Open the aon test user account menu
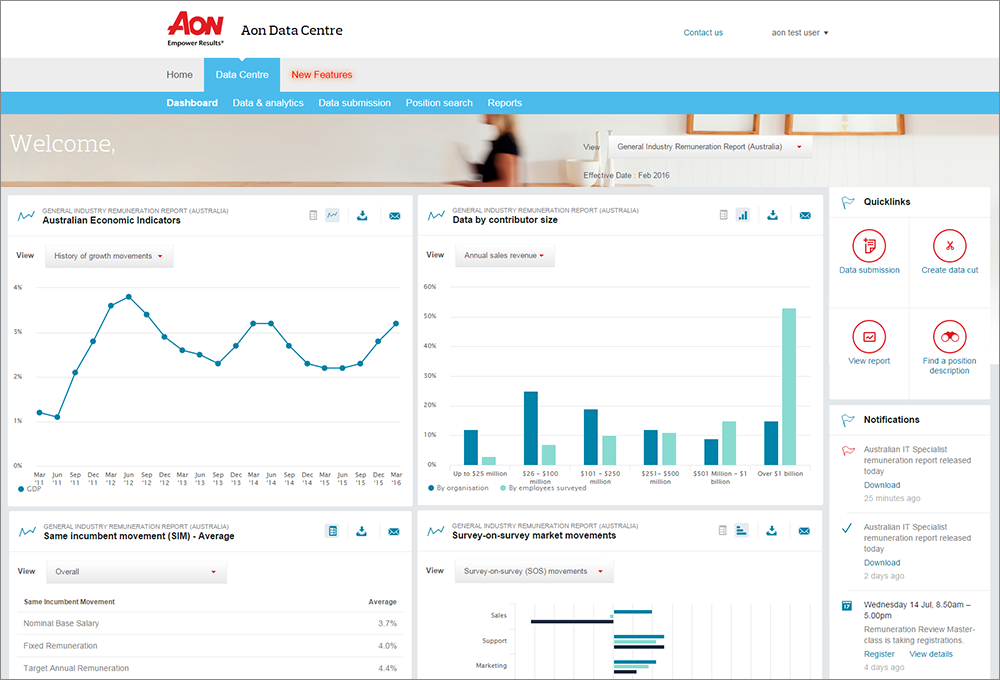 800,33
